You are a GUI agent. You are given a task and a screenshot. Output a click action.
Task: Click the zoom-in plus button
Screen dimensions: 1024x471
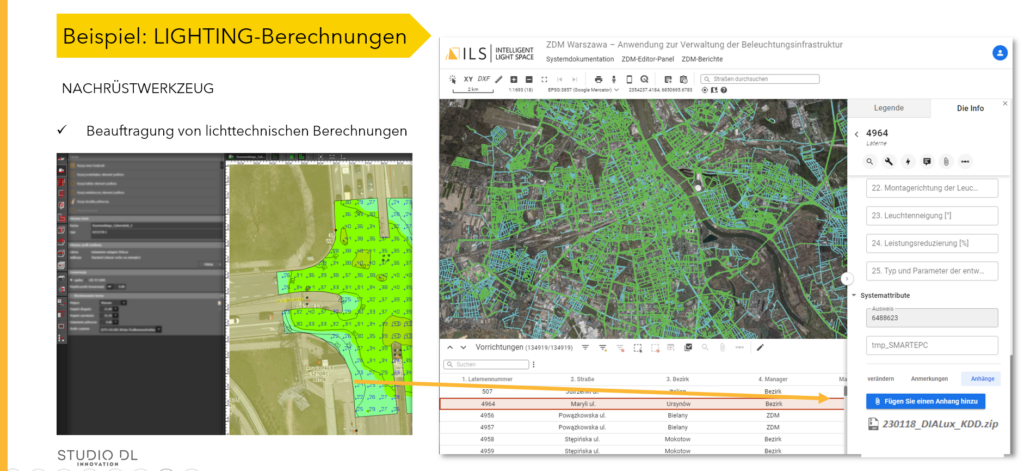pyautogui.click(x=514, y=79)
